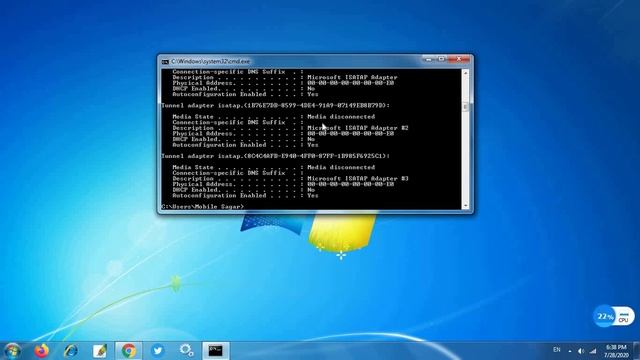Open the network signal tray icon
Viewport: 640px width, 360px height.
tap(593, 351)
